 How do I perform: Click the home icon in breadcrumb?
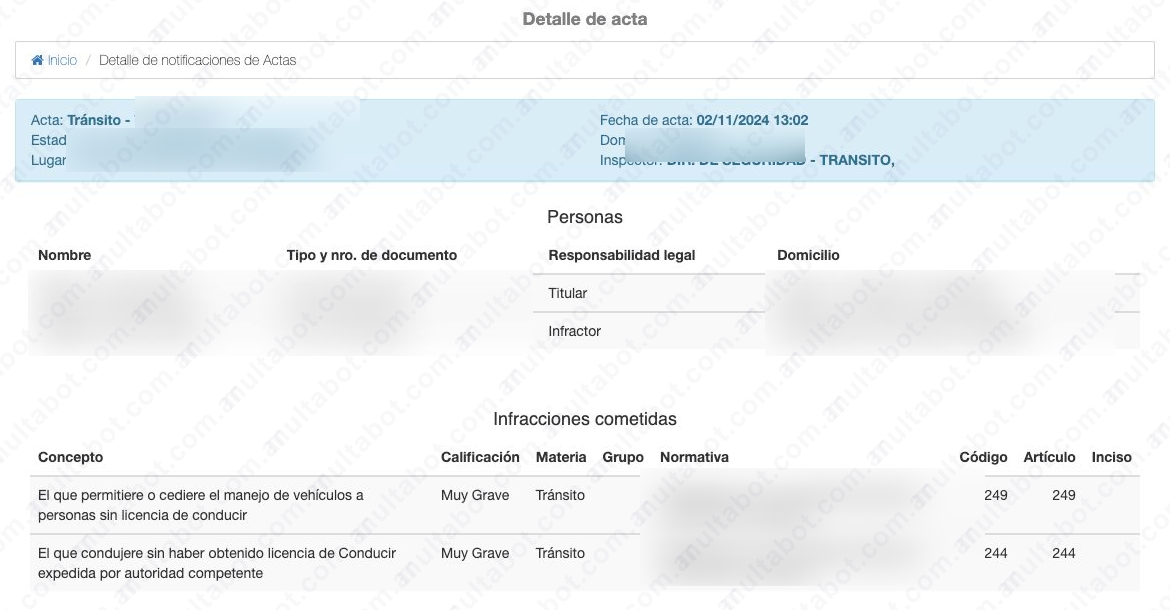(x=37, y=60)
